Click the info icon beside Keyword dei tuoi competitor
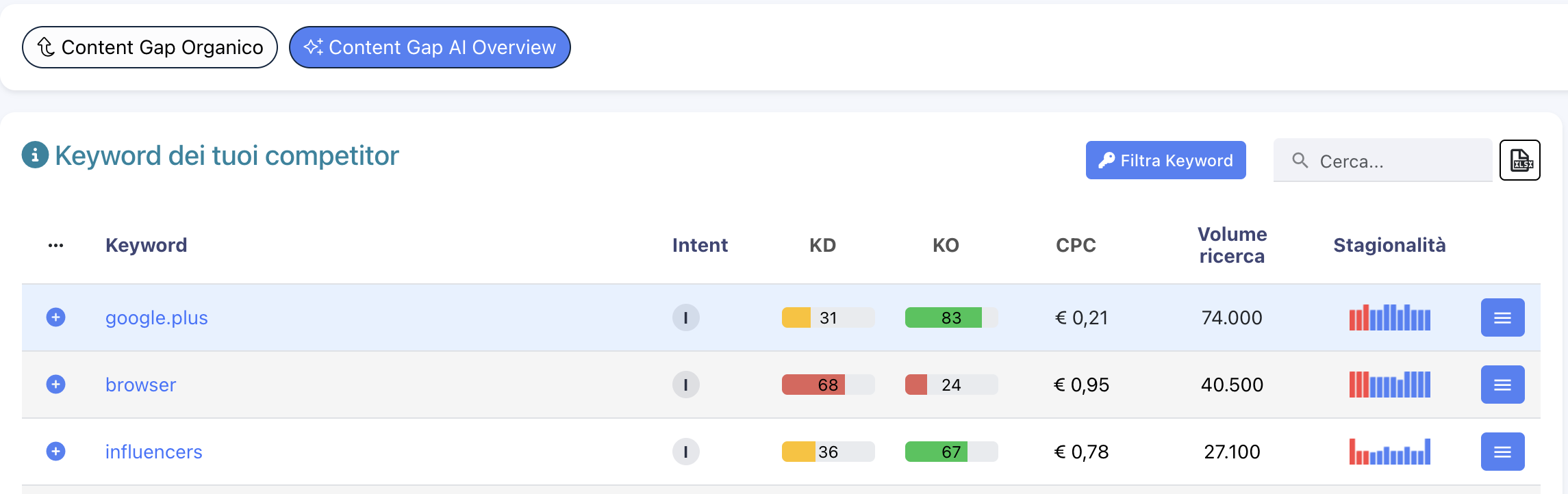The height and width of the screenshot is (494, 1568). 35,155
